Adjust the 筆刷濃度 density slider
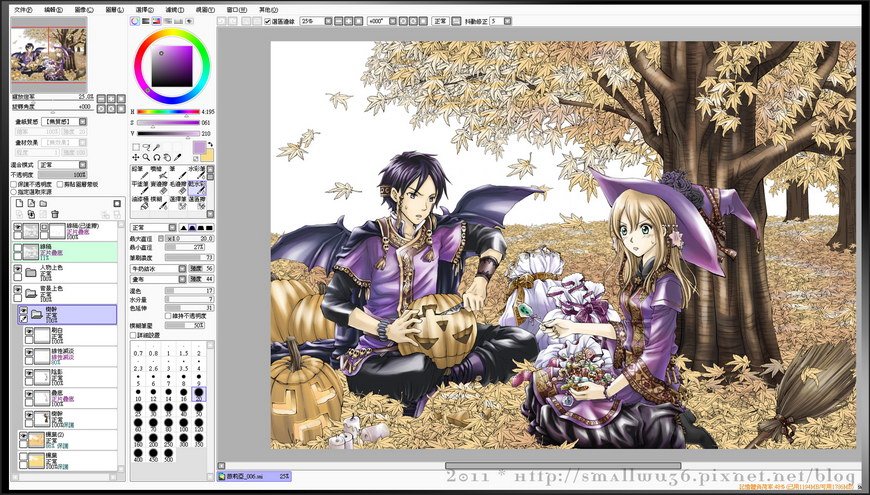Screen dimensions: 870x495 coord(190,258)
